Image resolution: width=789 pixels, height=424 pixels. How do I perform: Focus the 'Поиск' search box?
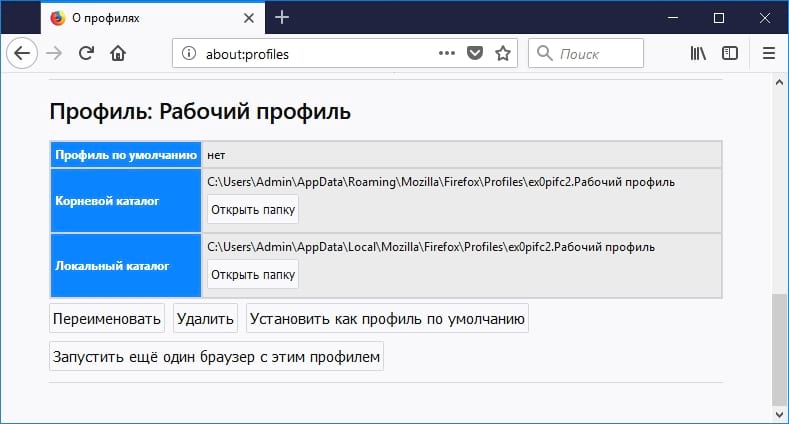[x=586, y=53]
